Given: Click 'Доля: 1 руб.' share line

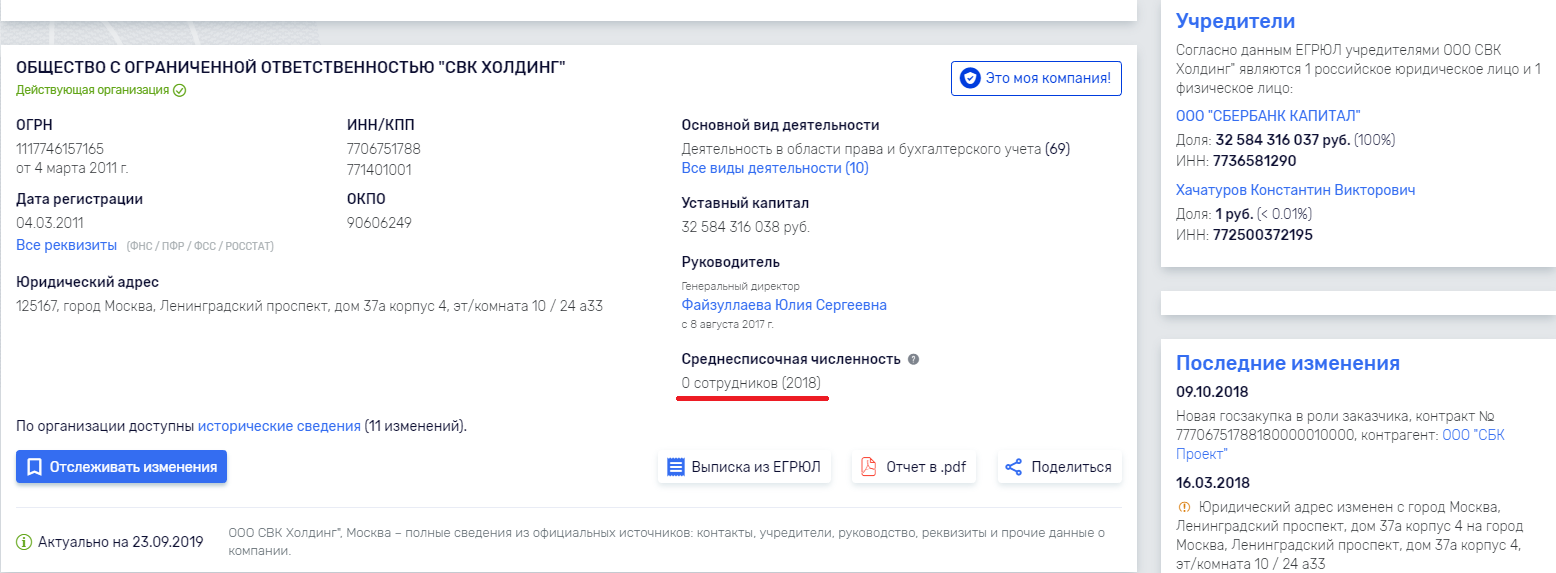Looking at the screenshot, I should tap(1244, 214).
